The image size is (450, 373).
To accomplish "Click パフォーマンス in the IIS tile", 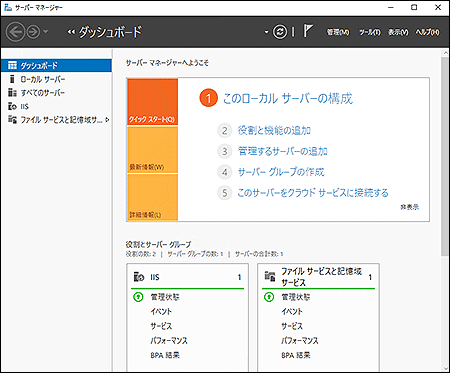I will [x=169, y=341].
